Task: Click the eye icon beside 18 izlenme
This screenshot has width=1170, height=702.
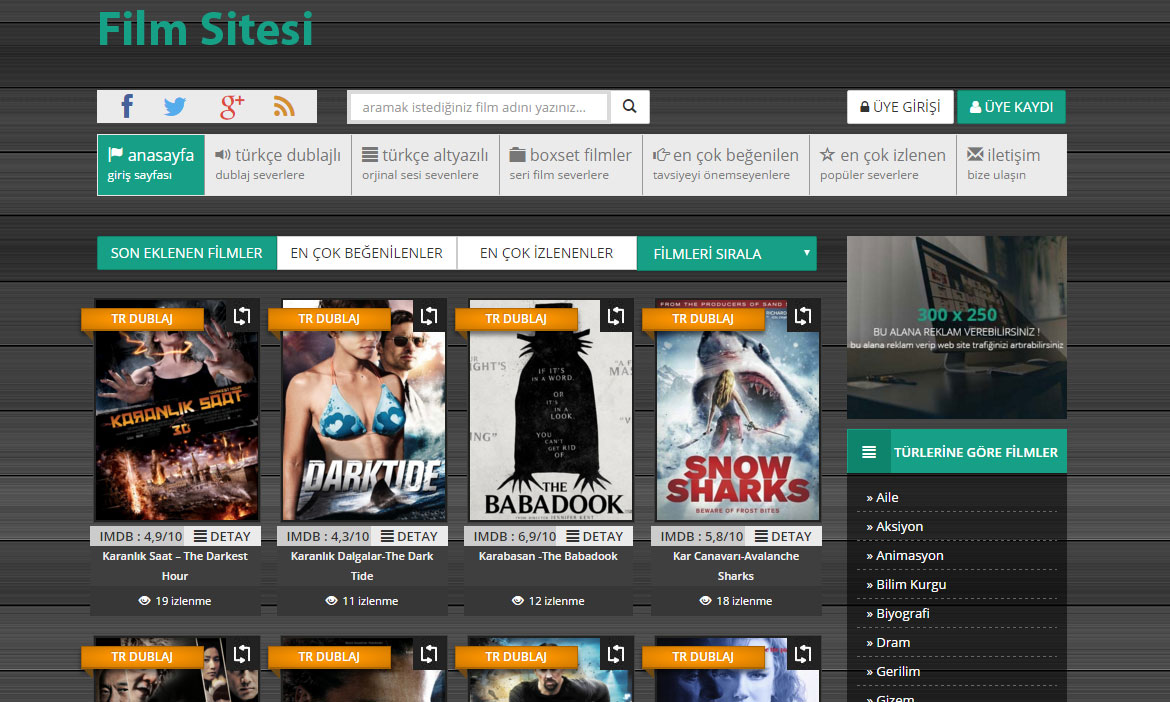Action: (x=705, y=601)
